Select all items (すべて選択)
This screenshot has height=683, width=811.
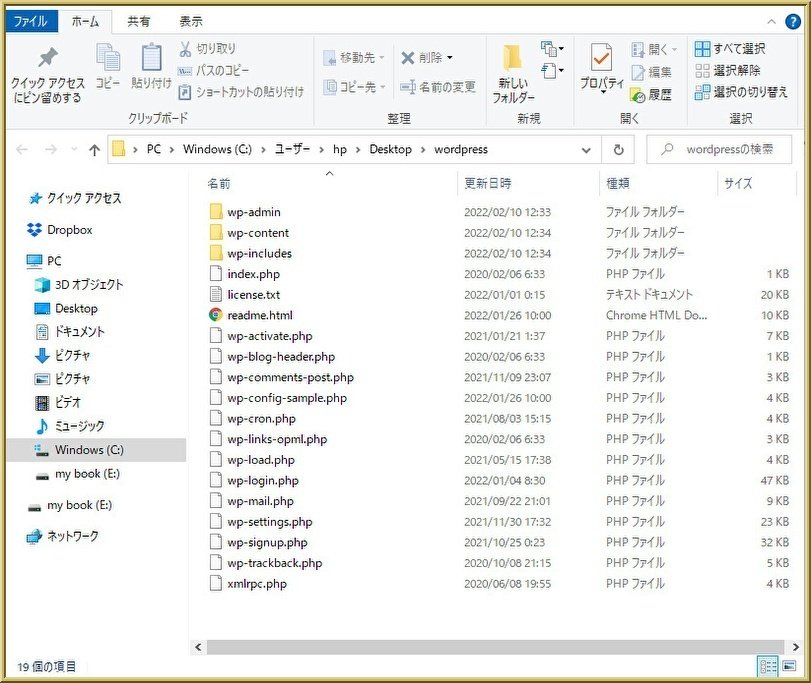point(730,49)
